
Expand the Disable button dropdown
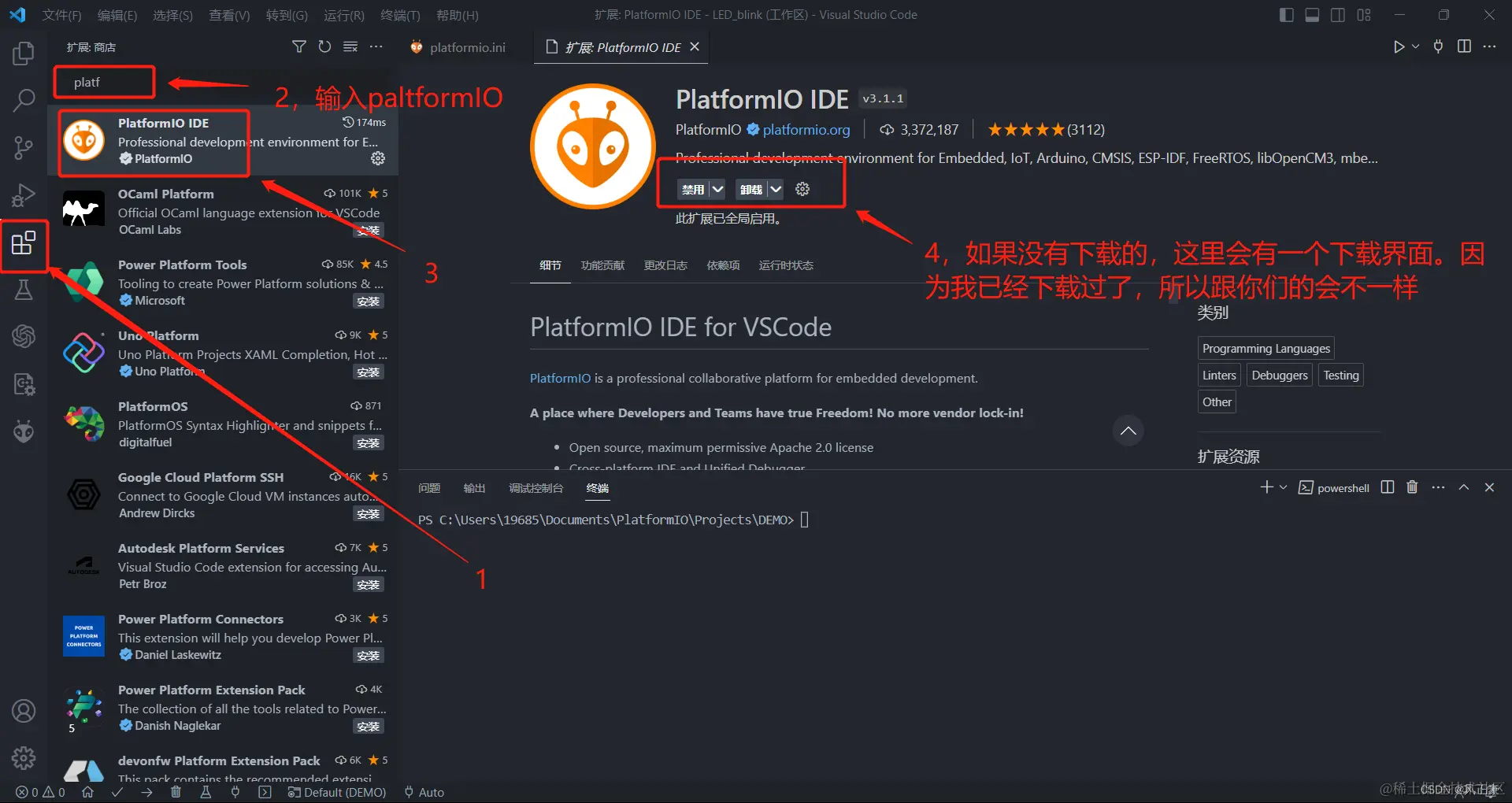pos(717,189)
